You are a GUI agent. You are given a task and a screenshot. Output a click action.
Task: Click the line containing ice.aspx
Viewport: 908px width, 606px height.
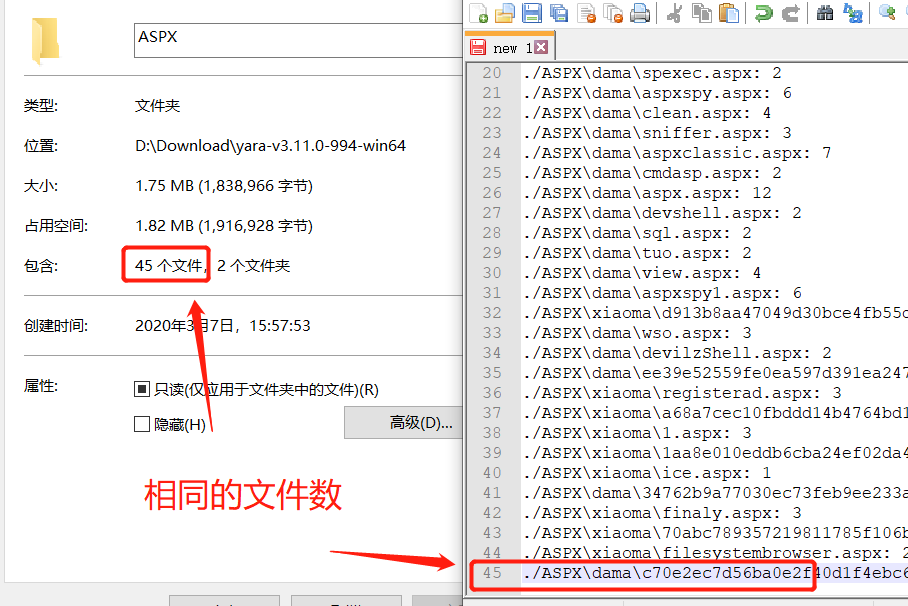point(646,473)
